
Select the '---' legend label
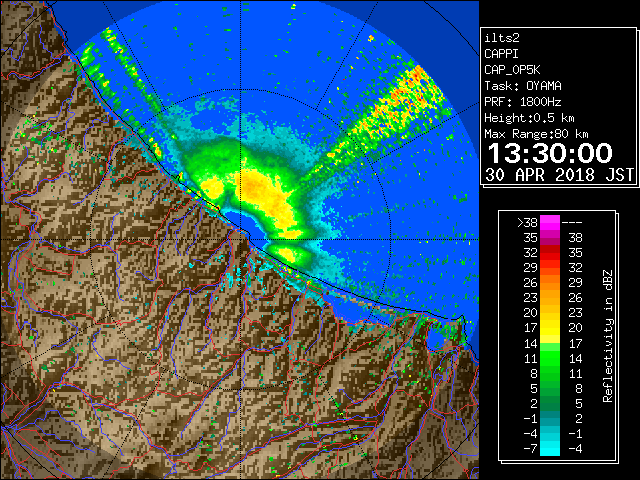(572, 222)
